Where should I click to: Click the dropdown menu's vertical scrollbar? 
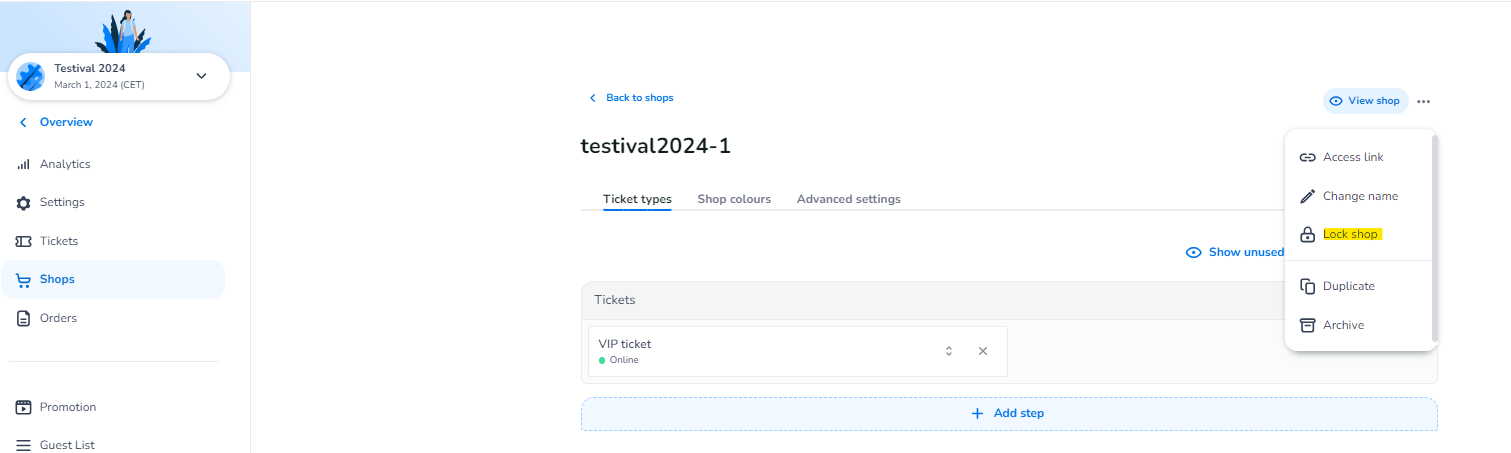[1433, 239]
